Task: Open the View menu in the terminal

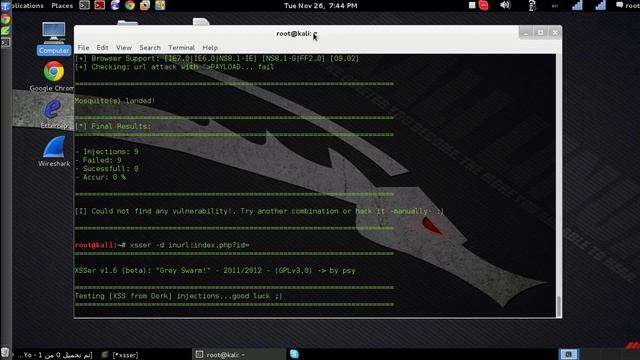Action: (124, 48)
